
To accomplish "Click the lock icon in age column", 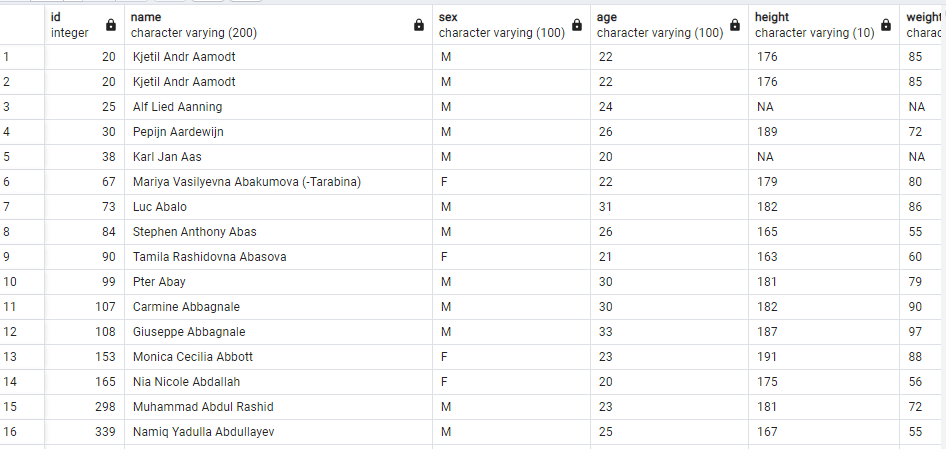I will (734, 25).
